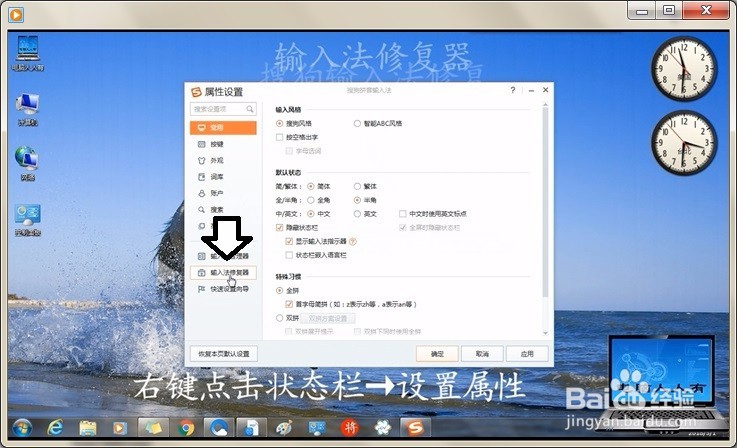
Task: Switch to the 搜索 settings tab
Action: pos(223,210)
